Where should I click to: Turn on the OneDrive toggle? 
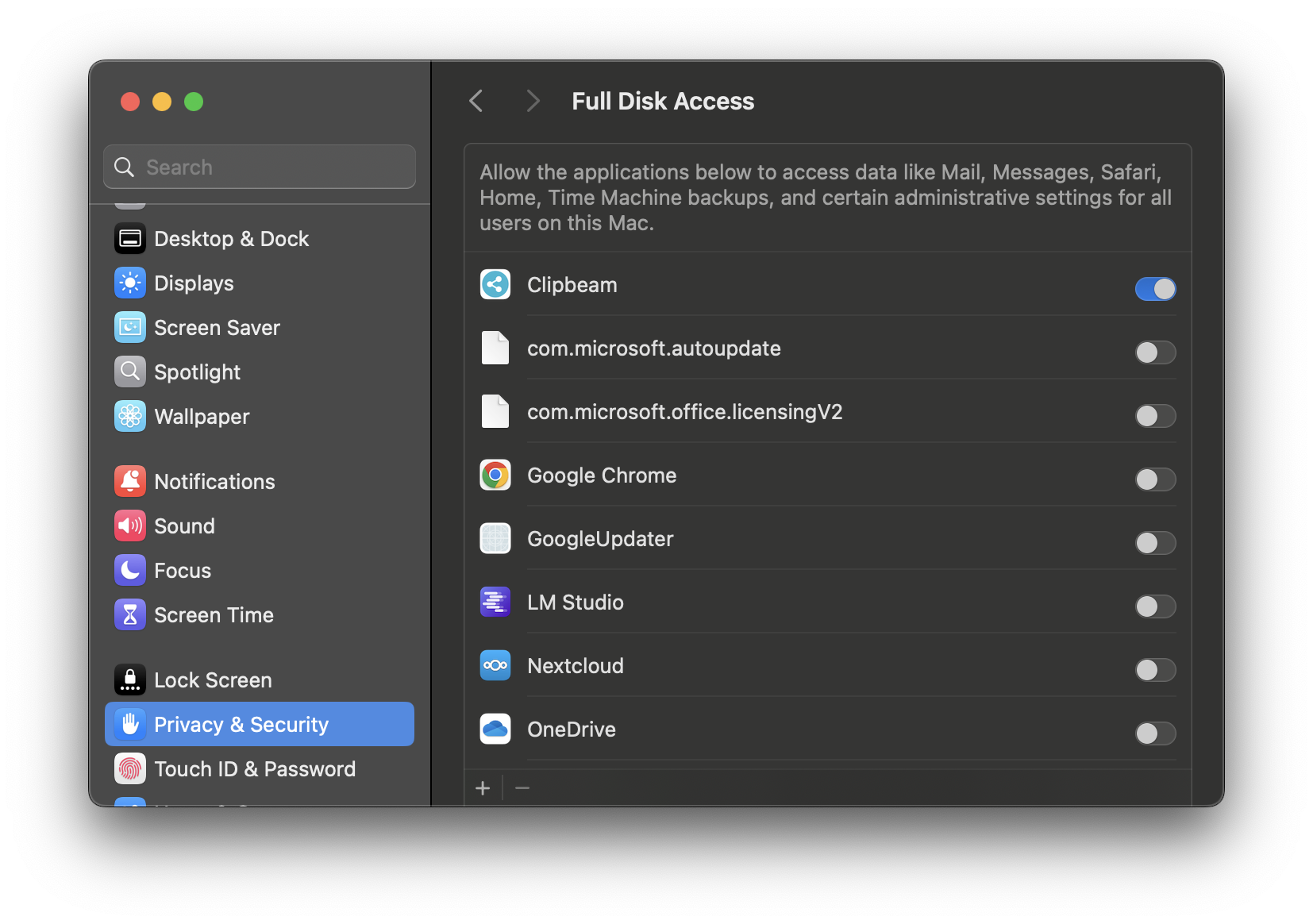click(1155, 733)
